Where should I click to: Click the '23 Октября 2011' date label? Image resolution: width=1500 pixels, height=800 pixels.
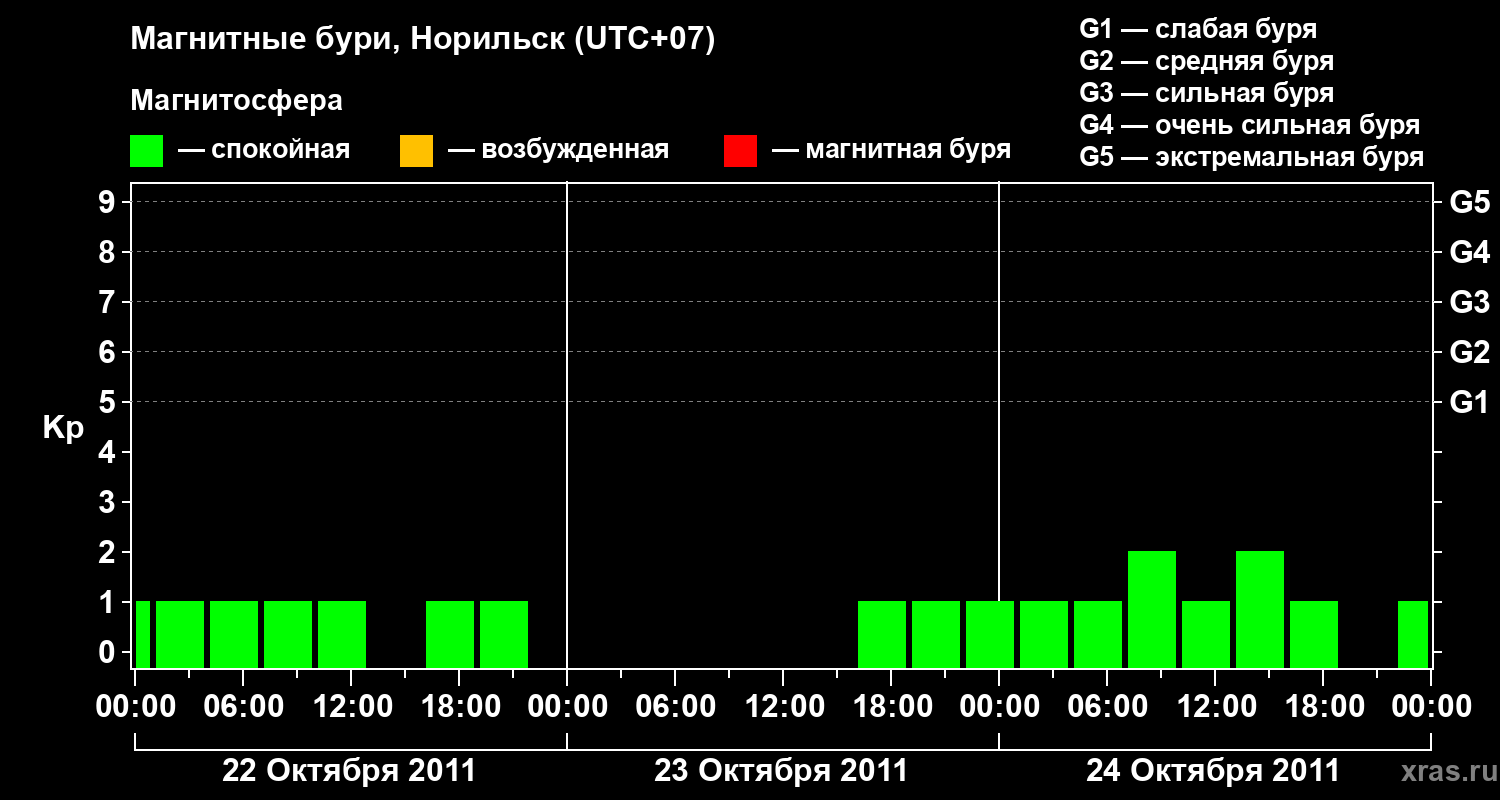pos(781,771)
